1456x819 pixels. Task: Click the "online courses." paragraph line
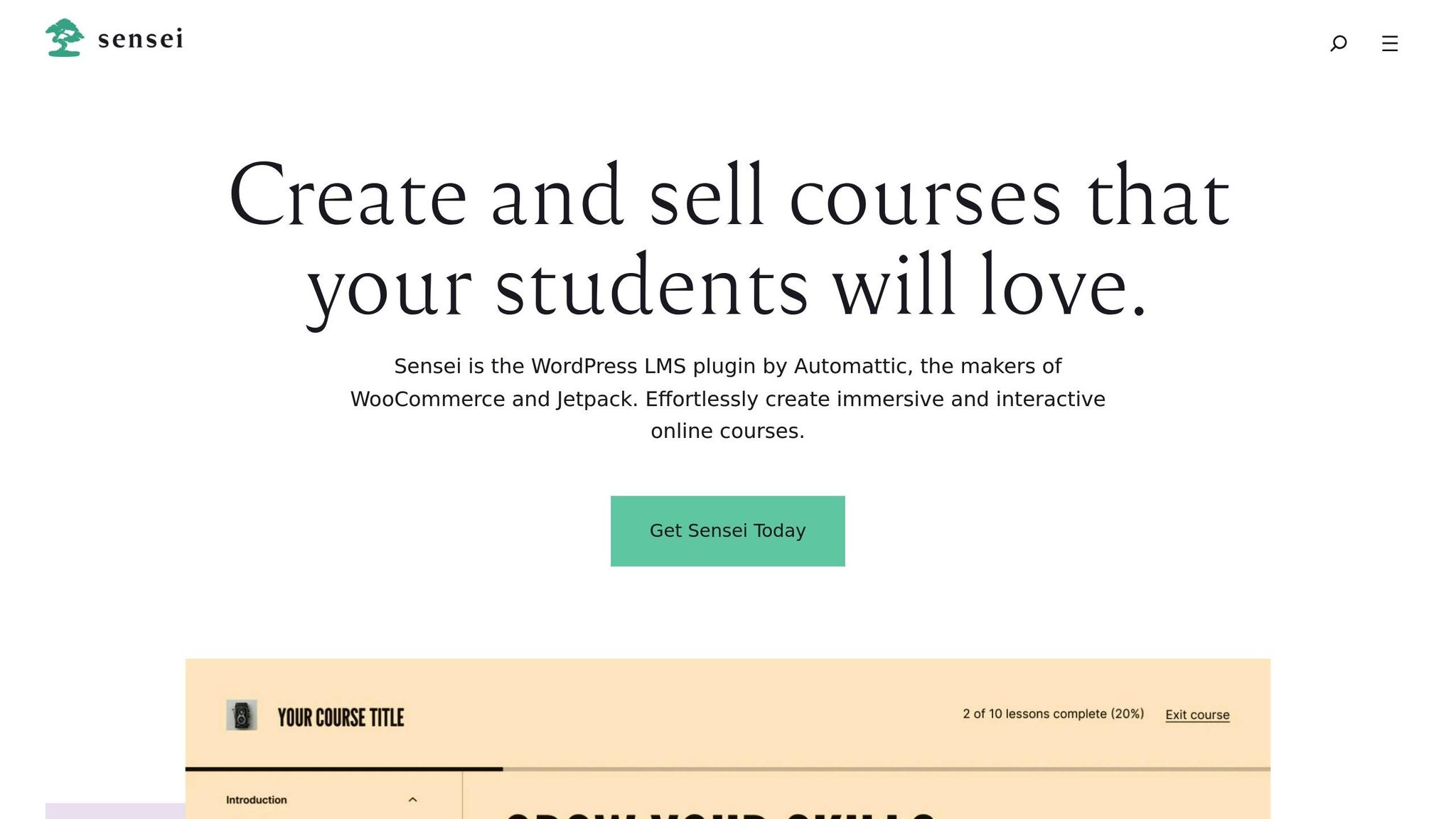[727, 431]
